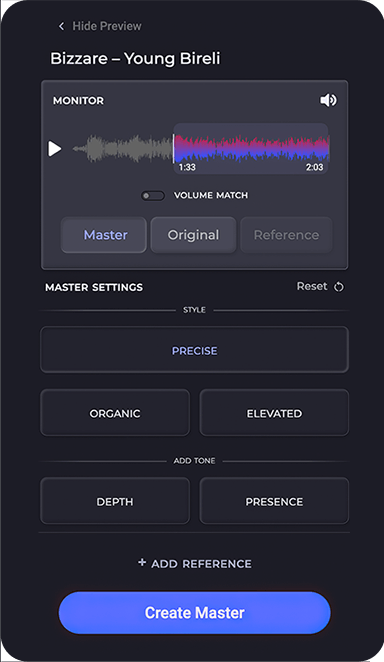Toggle the Volume Match switch
Viewport: 384px width, 662px height.
click(153, 196)
